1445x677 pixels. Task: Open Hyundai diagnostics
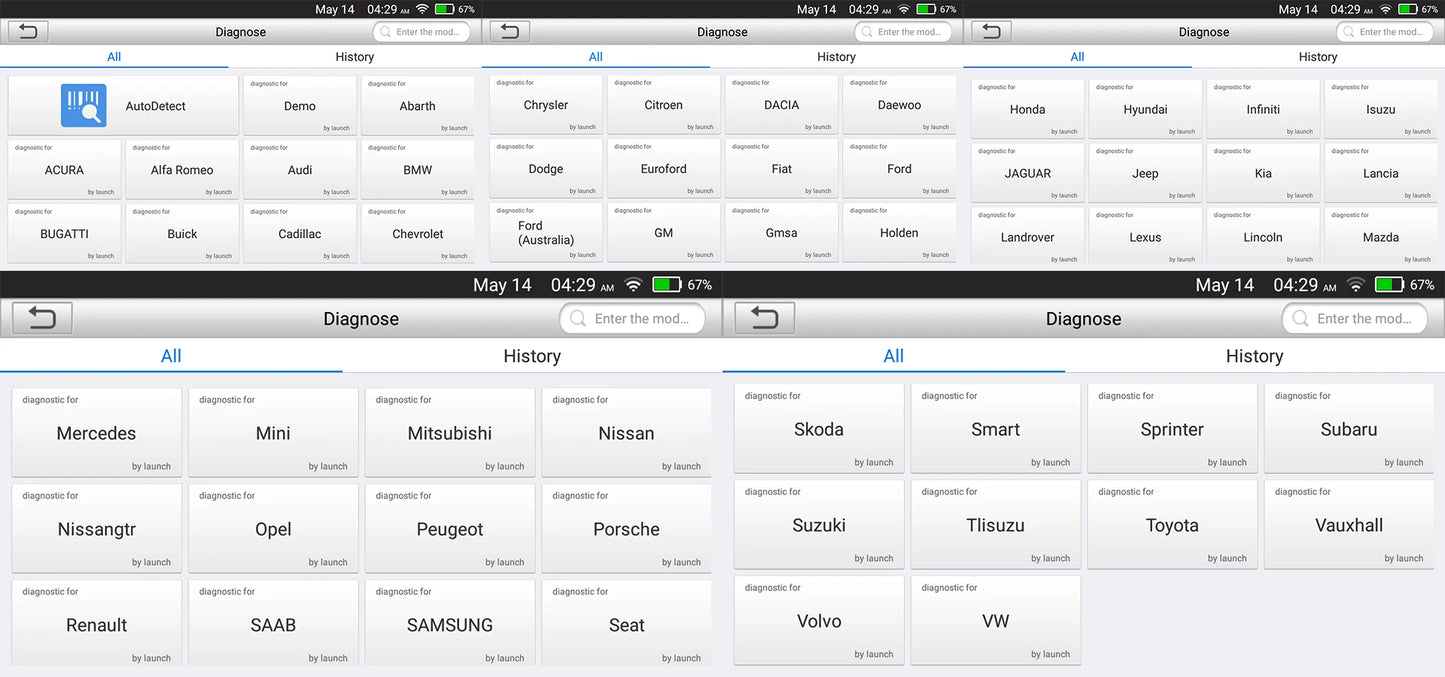[x=1146, y=109]
